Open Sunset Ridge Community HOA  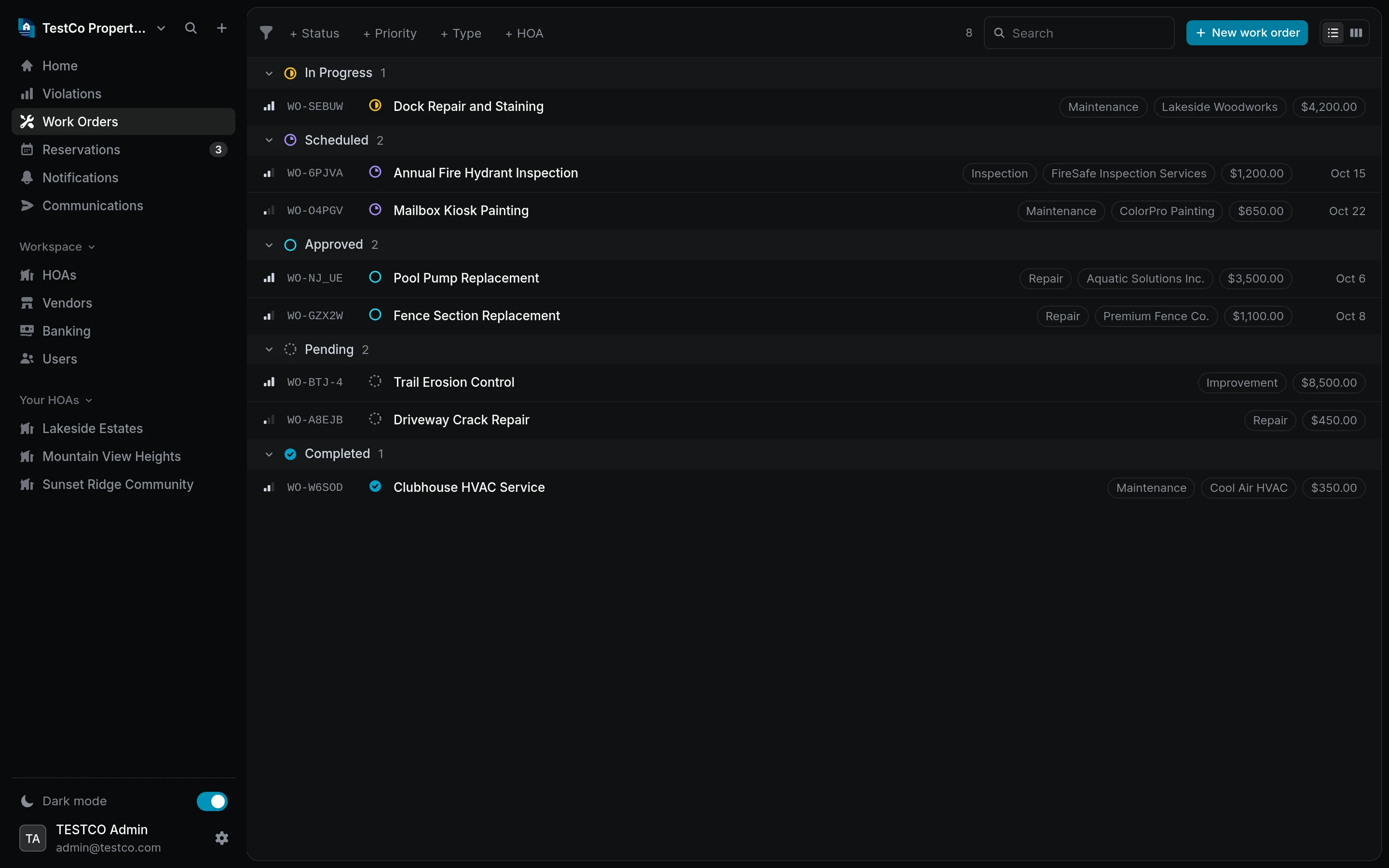(x=123, y=484)
